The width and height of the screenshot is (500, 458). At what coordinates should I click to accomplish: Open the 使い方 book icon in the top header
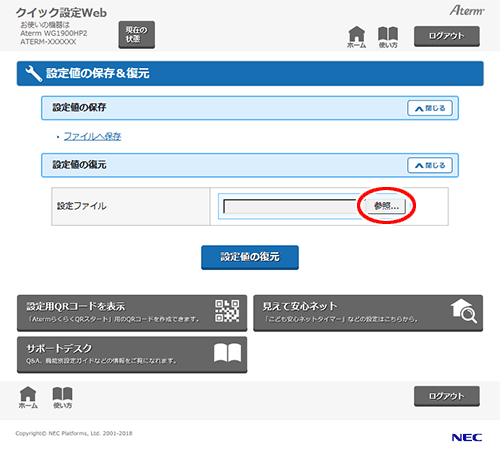(388, 37)
